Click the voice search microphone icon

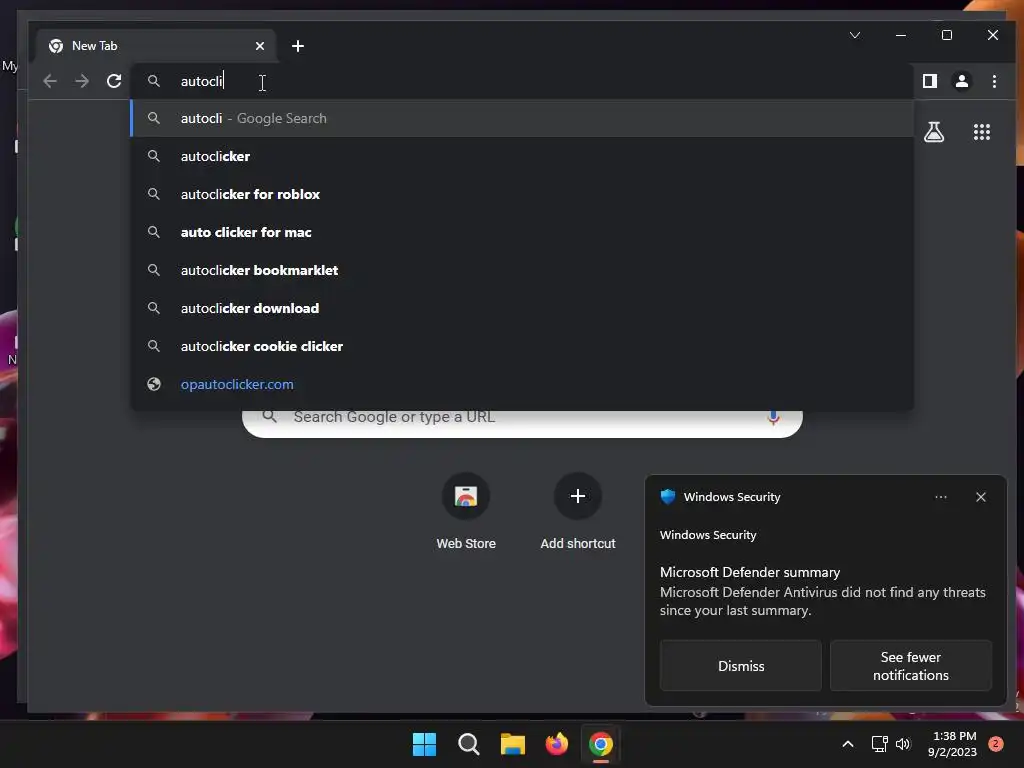pos(773,418)
